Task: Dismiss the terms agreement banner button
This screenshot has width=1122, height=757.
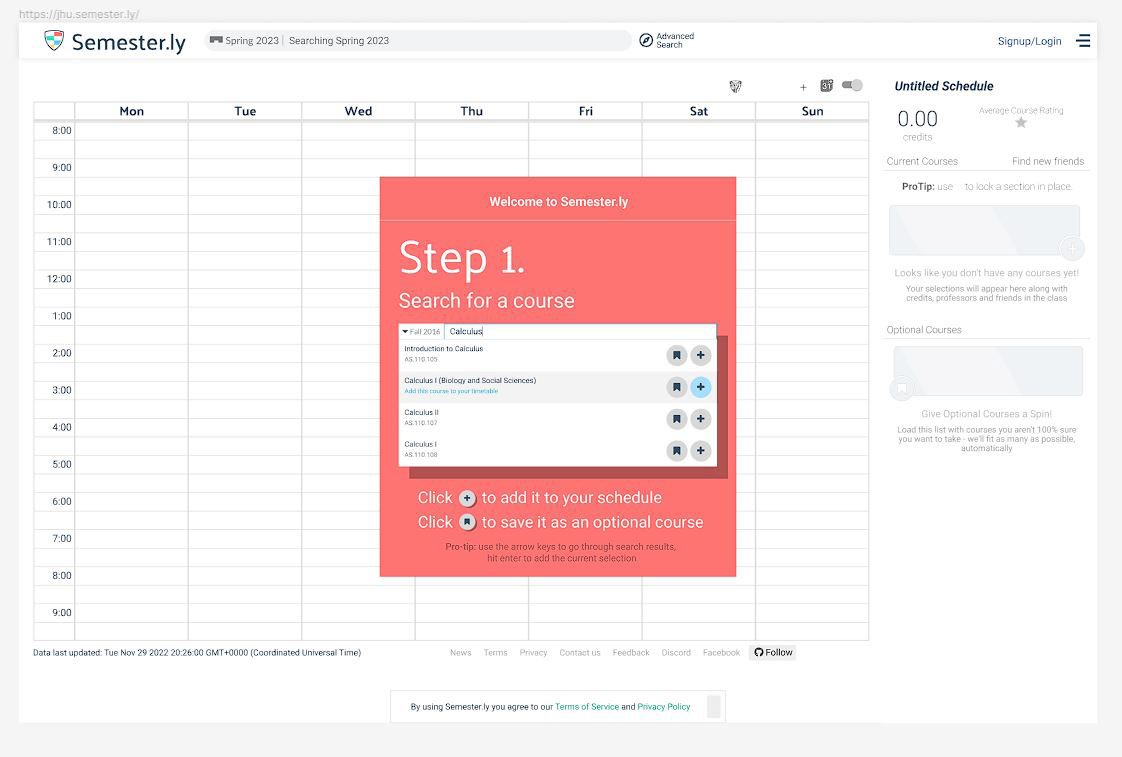Action: [713, 706]
